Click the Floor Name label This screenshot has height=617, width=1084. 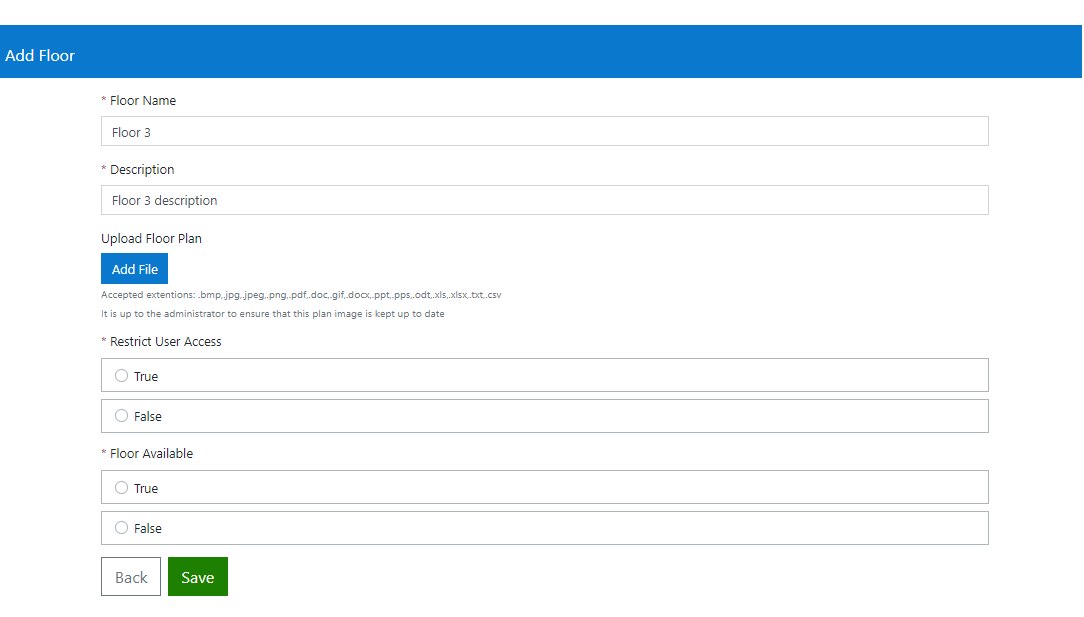click(x=143, y=101)
